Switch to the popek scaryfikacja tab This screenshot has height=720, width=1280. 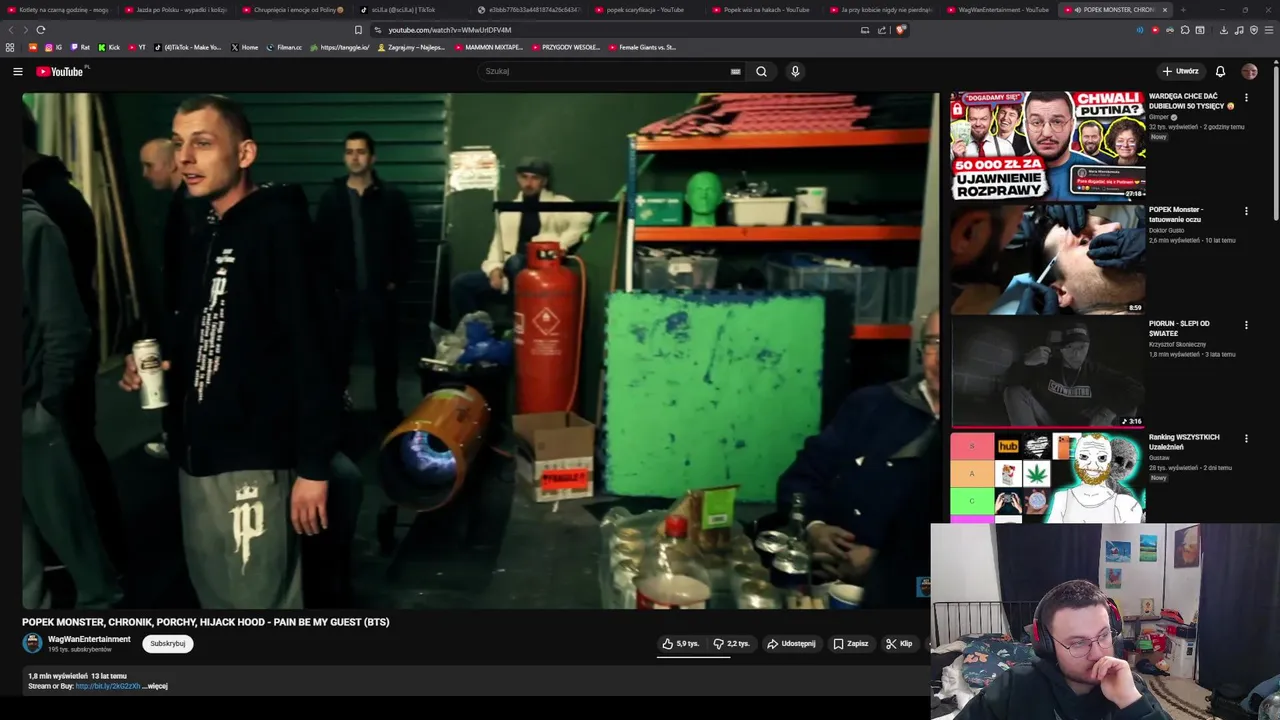click(x=645, y=10)
